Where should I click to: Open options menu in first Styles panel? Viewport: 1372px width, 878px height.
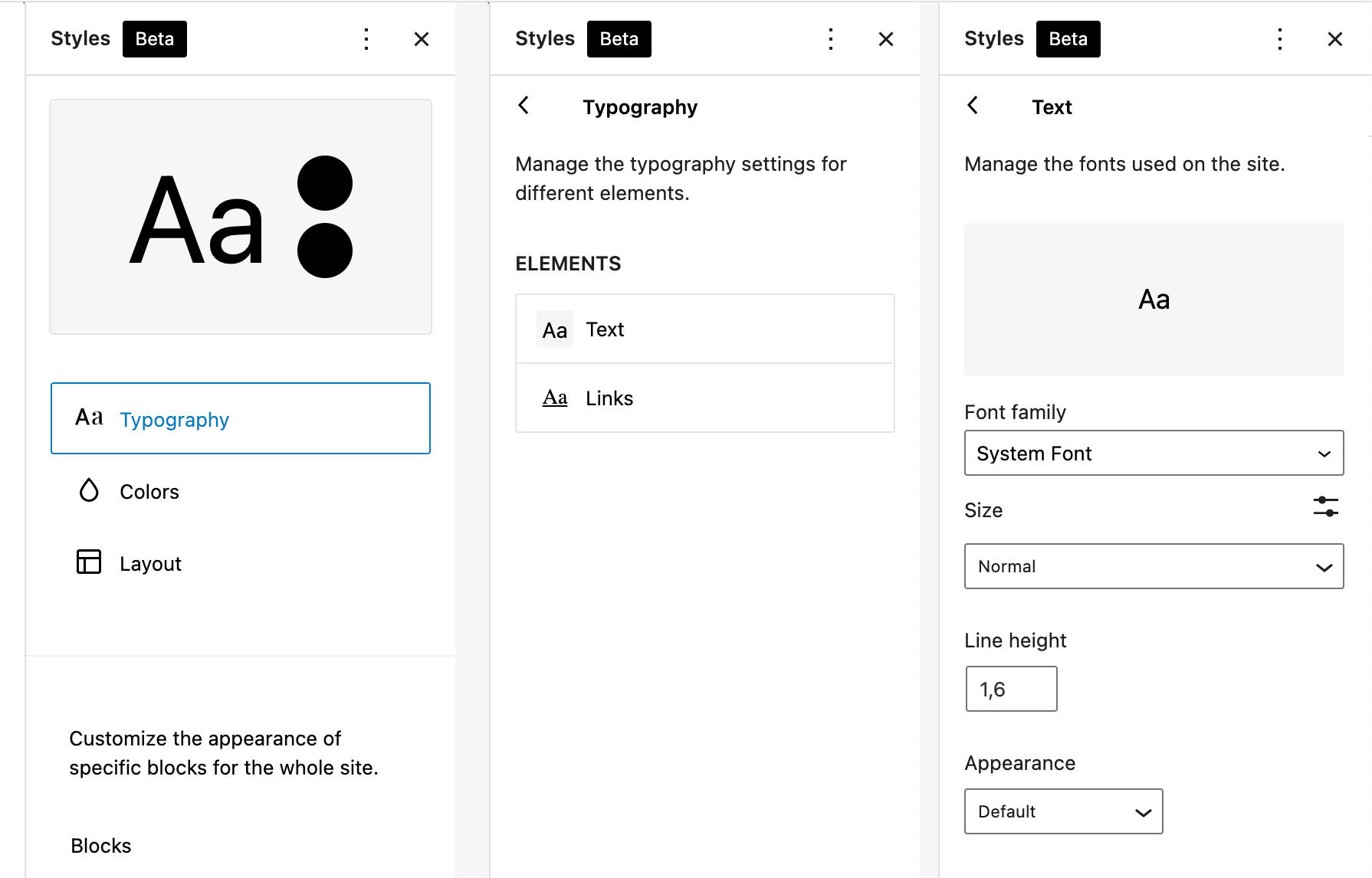tap(366, 39)
